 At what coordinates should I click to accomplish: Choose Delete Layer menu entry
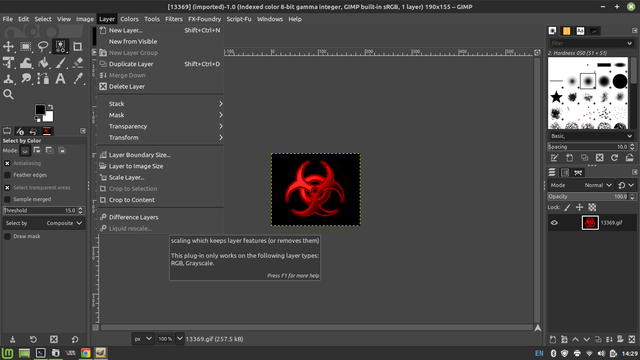point(161,87)
